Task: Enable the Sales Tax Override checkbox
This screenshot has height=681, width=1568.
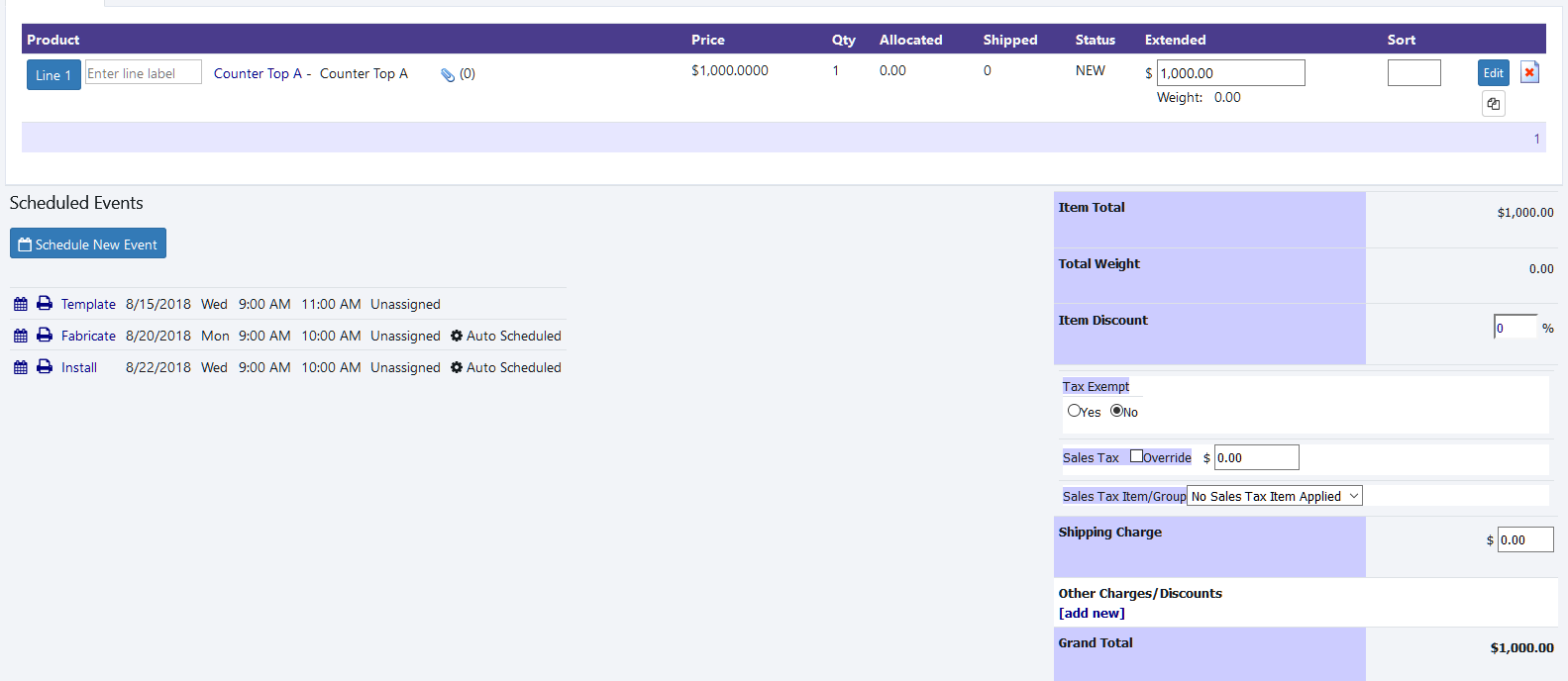Action: [x=1136, y=456]
